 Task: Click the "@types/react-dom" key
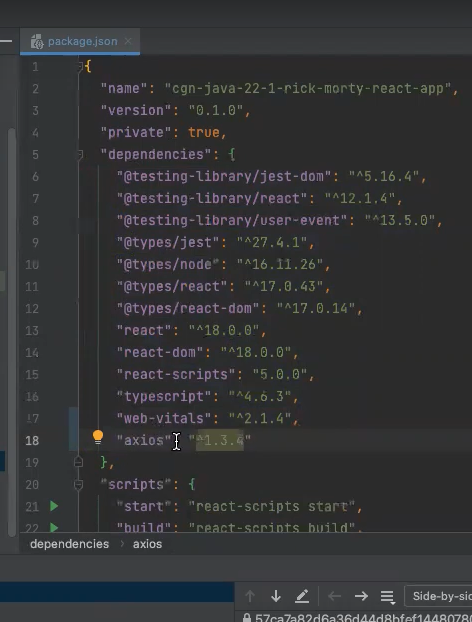coord(188,308)
